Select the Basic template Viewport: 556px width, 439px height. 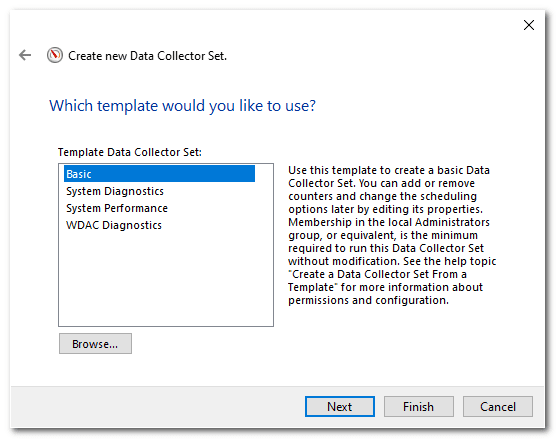point(159,174)
